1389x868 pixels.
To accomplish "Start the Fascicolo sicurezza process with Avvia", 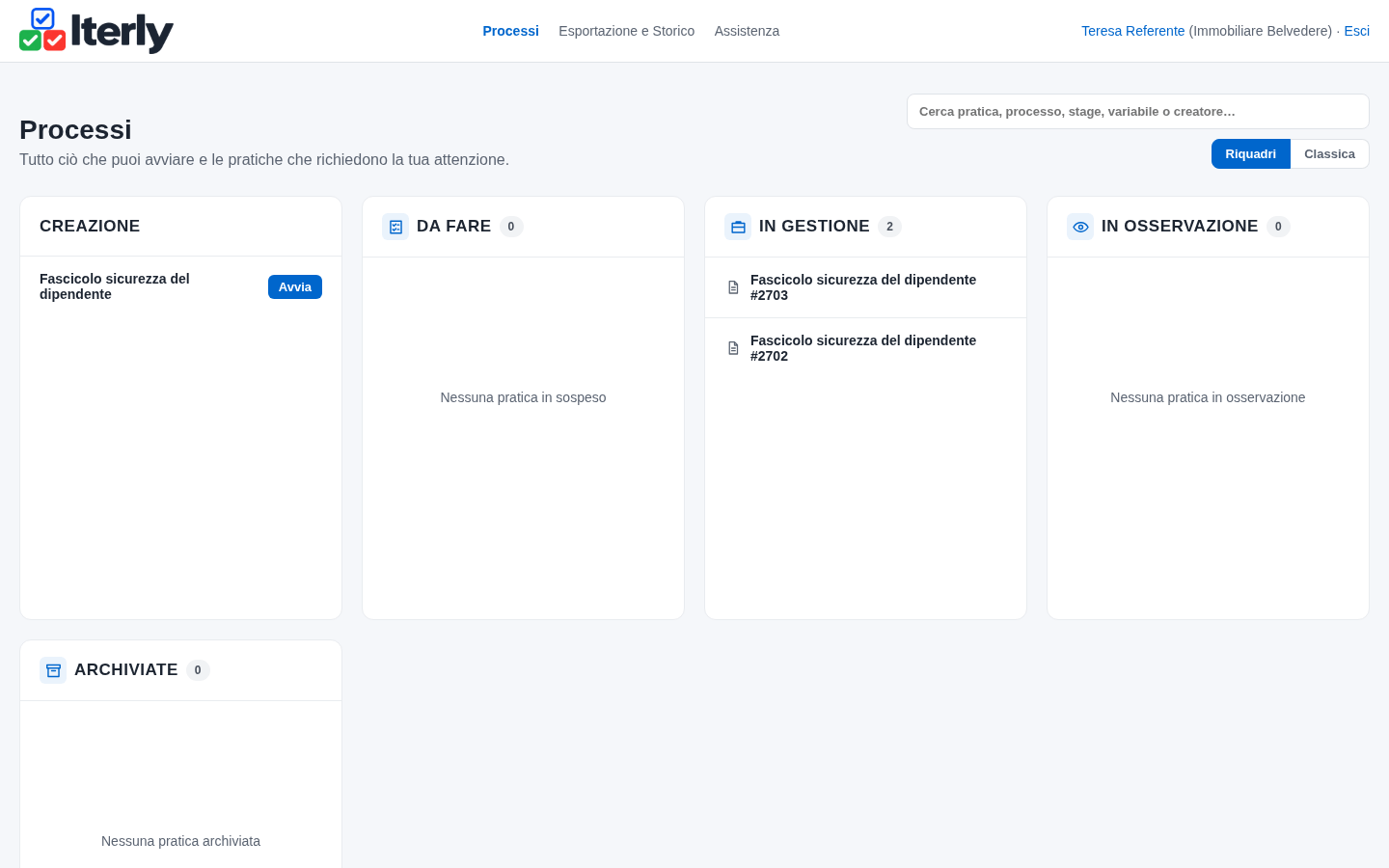I will click(x=295, y=287).
